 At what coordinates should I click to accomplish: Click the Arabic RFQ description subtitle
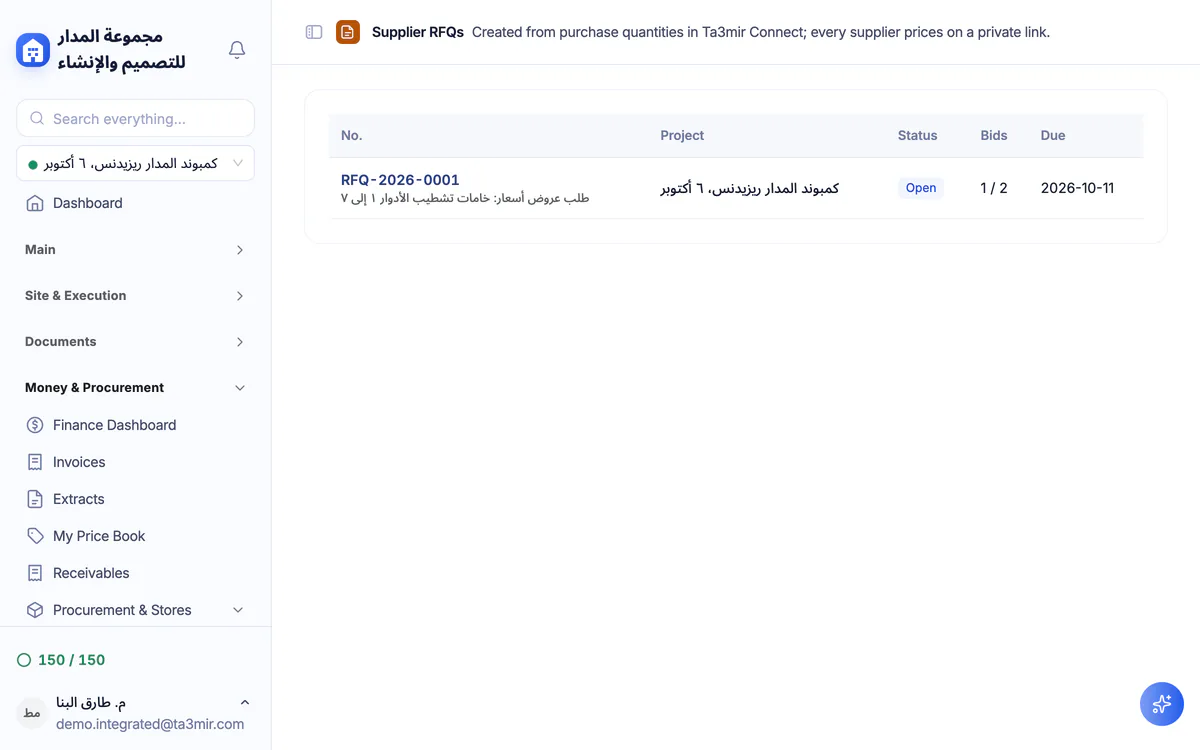465,198
